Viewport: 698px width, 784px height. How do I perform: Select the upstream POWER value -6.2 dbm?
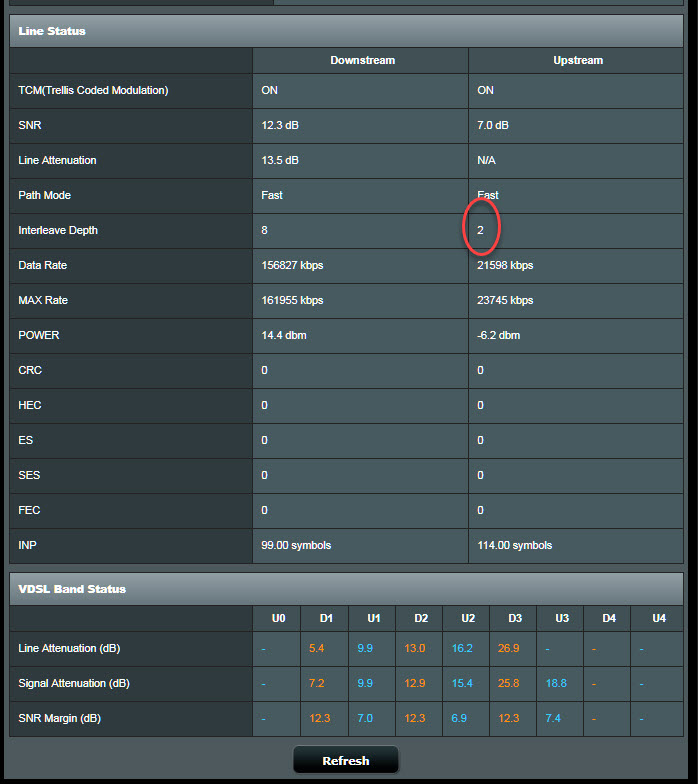point(498,336)
